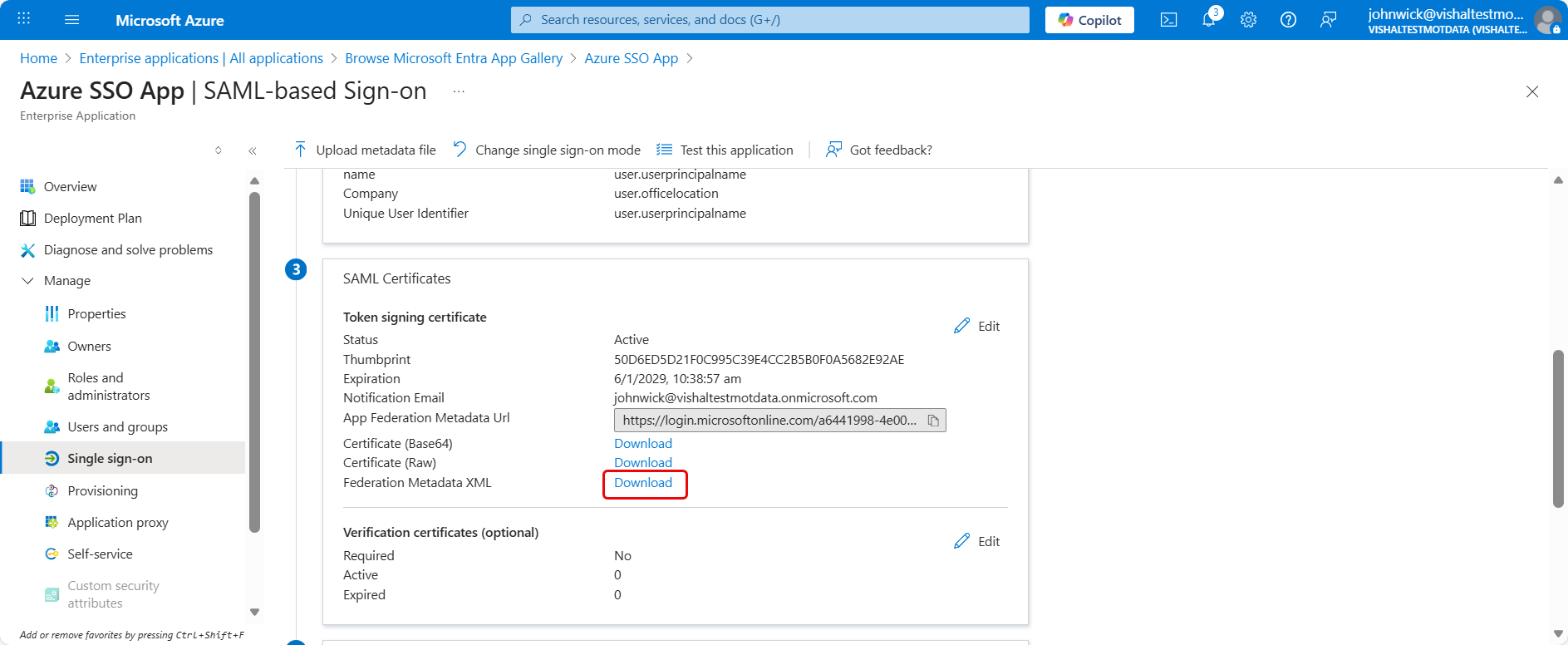Viewport: 1568px width, 645px height.
Task: Open the Azure portal app launcher grid
Action: [24, 19]
